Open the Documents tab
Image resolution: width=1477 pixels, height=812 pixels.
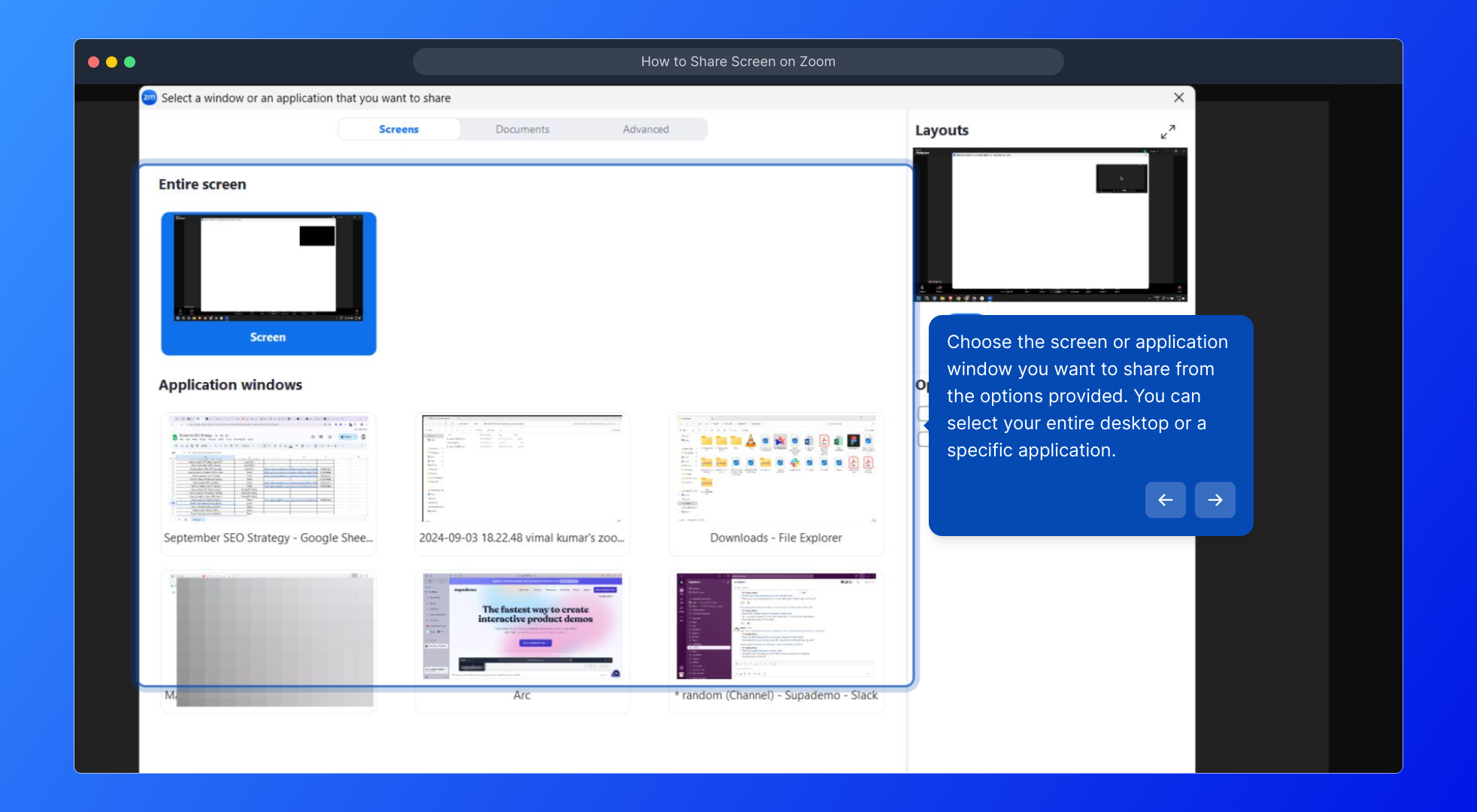click(522, 129)
